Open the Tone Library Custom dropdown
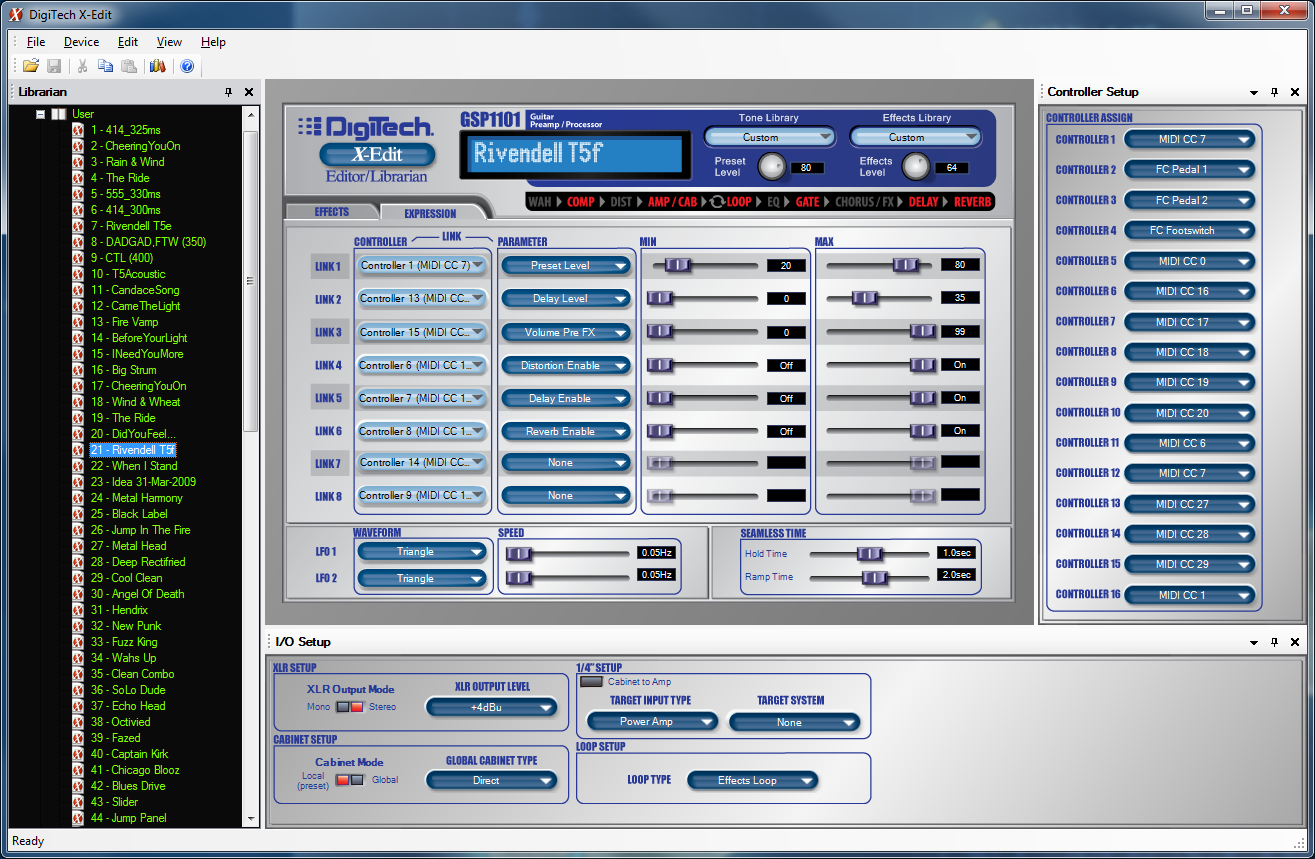The height and width of the screenshot is (859, 1315). click(x=769, y=137)
